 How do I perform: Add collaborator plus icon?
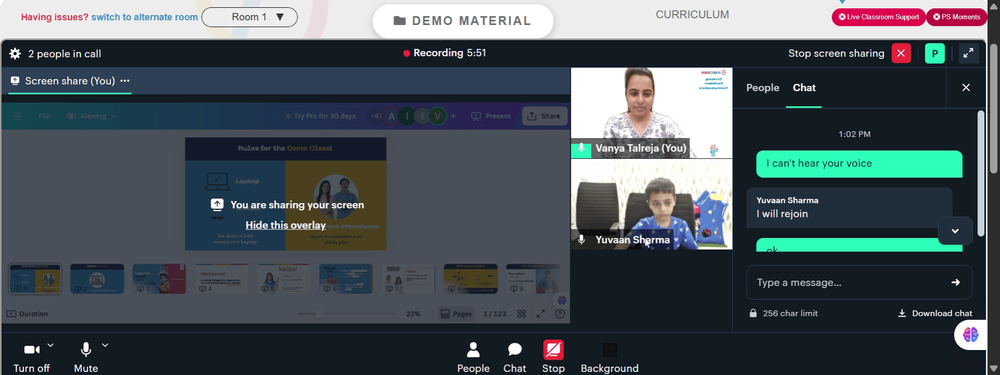pyautogui.click(x=453, y=116)
